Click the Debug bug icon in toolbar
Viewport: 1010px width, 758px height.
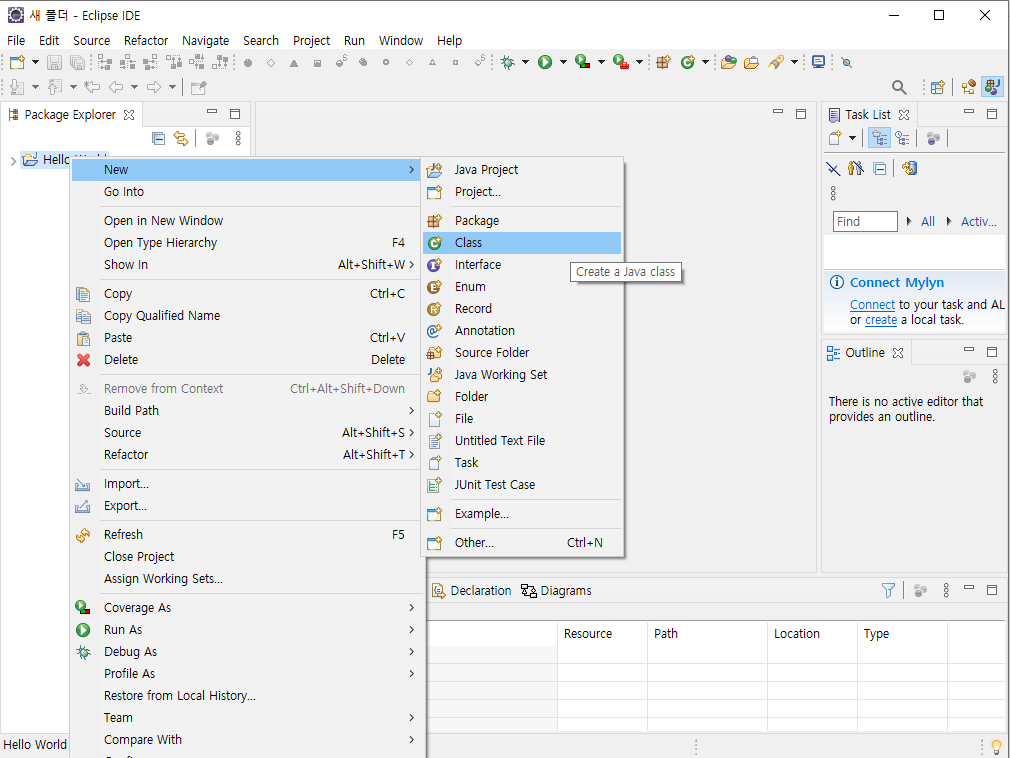click(x=508, y=62)
